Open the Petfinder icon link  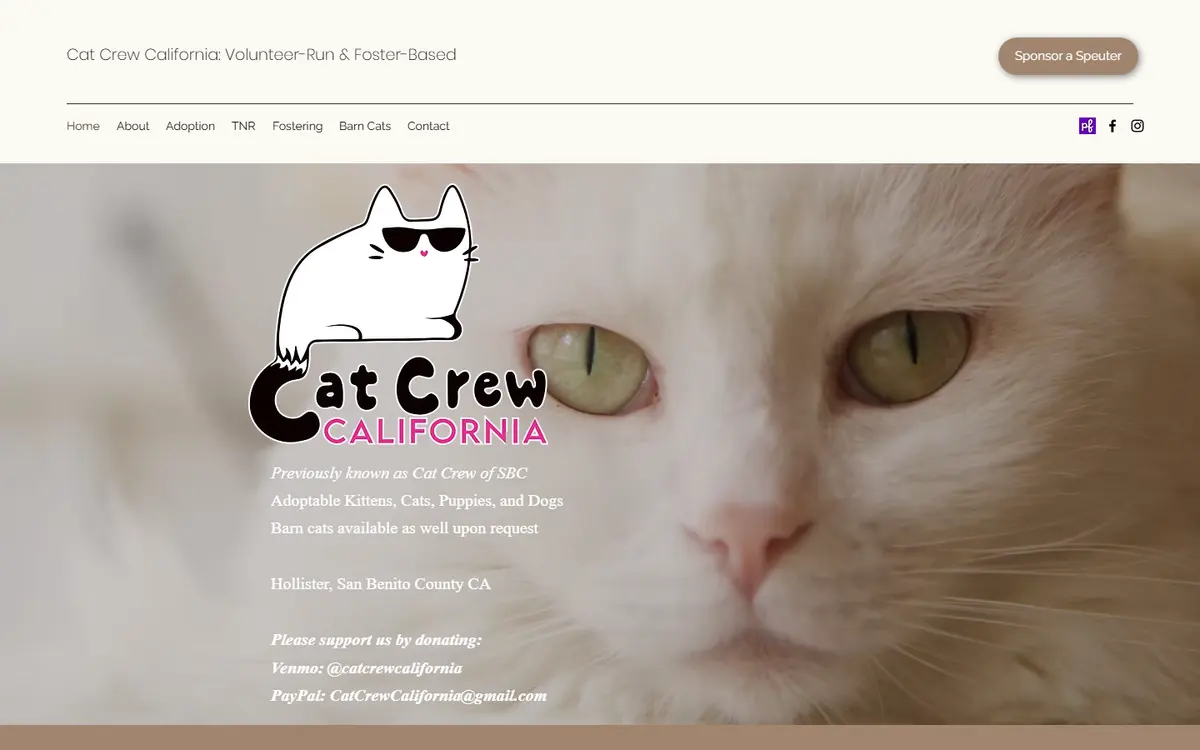point(1087,126)
